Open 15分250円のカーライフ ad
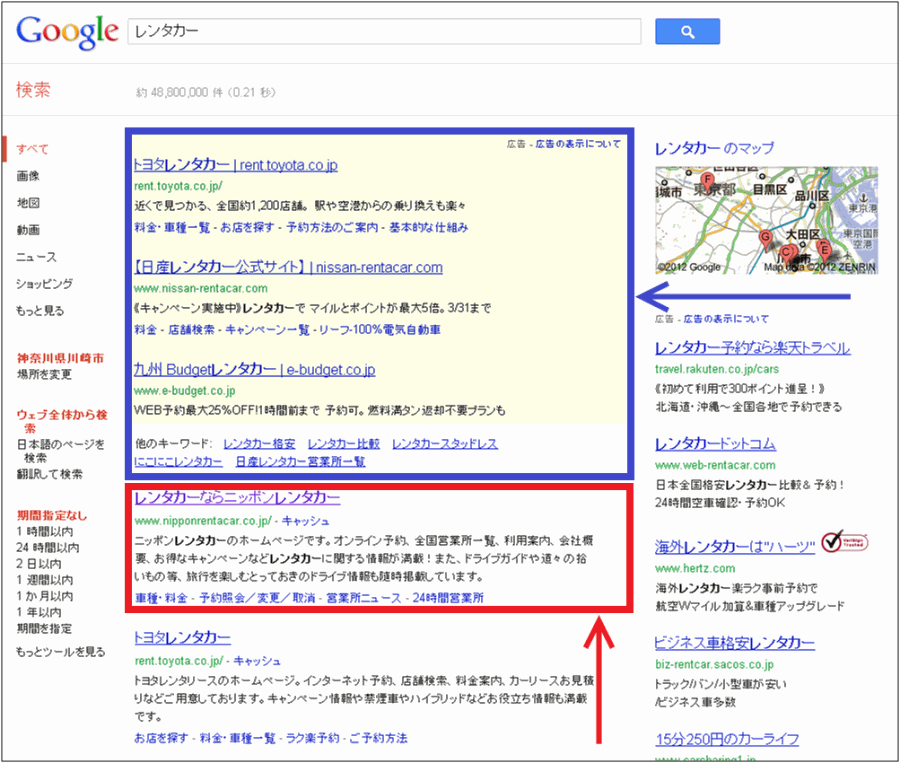This screenshot has height=763, width=900. (x=727, y=738)
